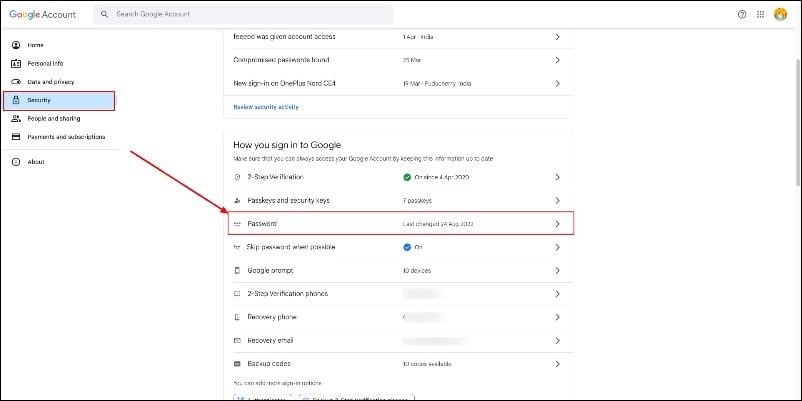The width and height of the screenshot is (802, 401).
Task: Click '19 Mar - Puducherry, India' text
Action: [x=437, y=83]
